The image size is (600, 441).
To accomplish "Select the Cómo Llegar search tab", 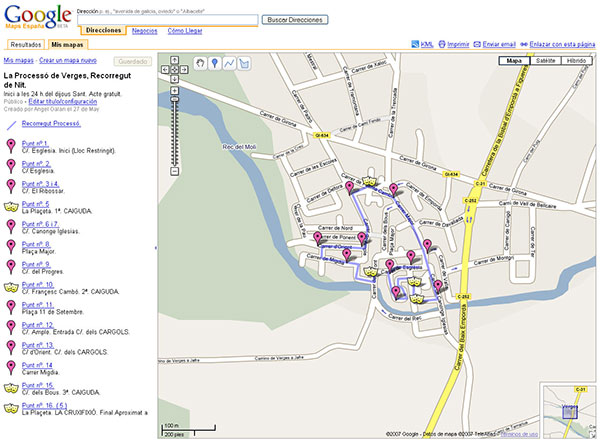I will (185, 31).
